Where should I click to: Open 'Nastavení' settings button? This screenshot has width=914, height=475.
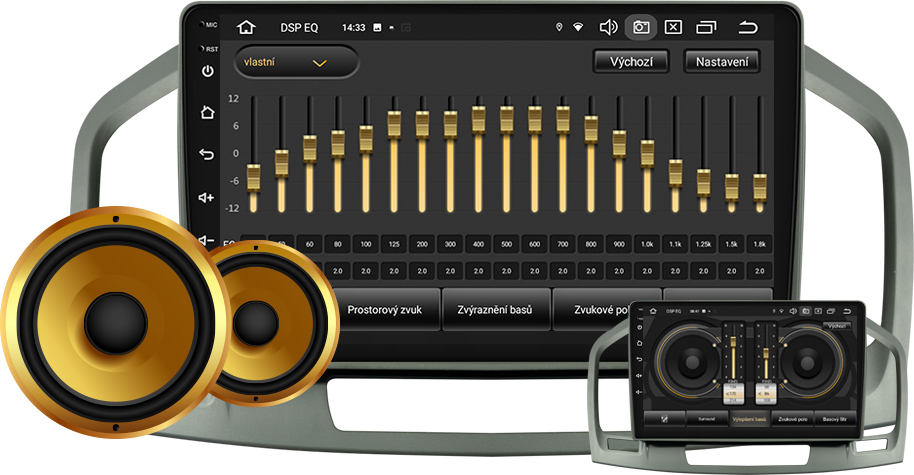coord(721,62)
